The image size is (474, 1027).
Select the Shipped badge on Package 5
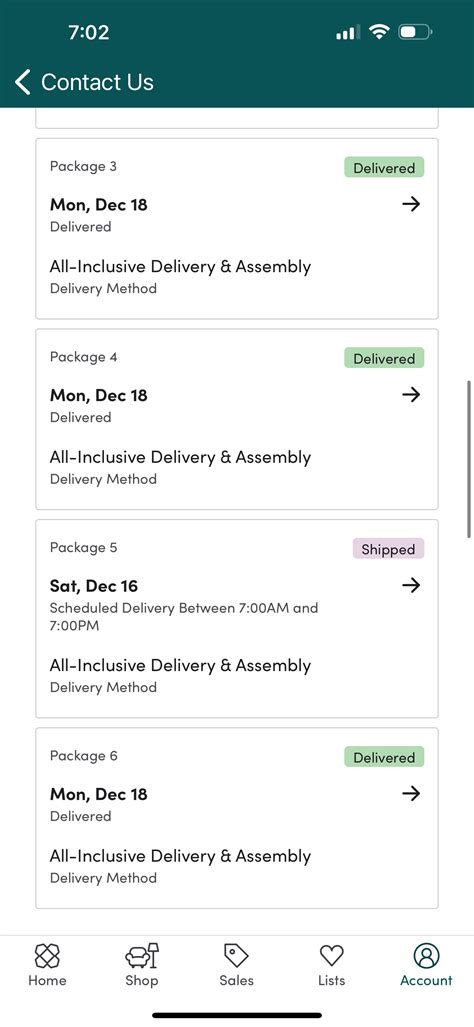point(388,549)
